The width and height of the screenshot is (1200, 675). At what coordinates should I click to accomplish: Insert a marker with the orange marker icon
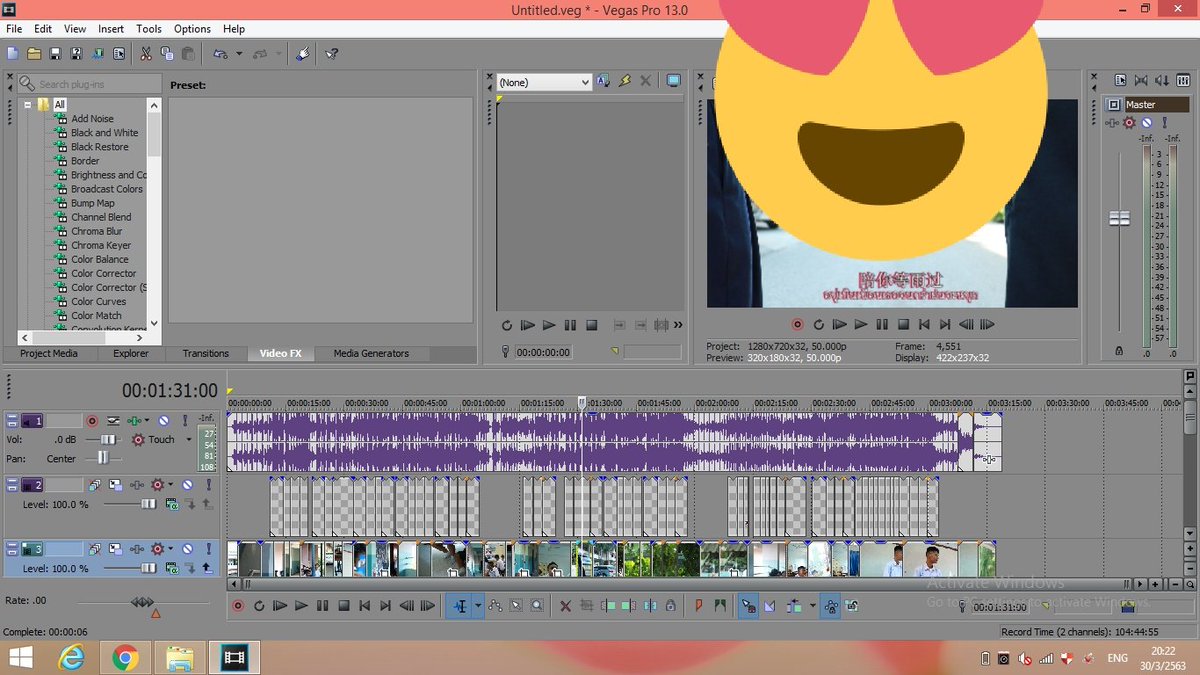(699, 606)
